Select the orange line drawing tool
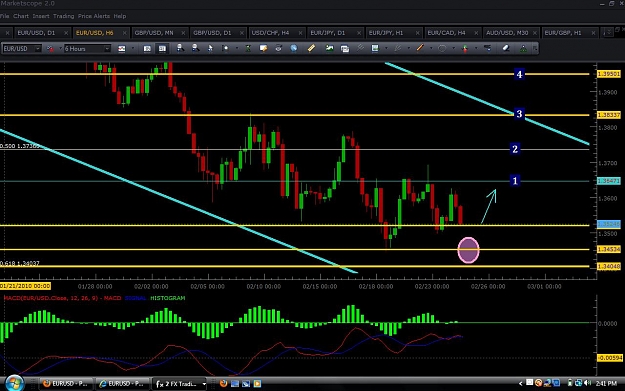Image resolution: width=625 pixels, height=391 pixels. [420, 48]
